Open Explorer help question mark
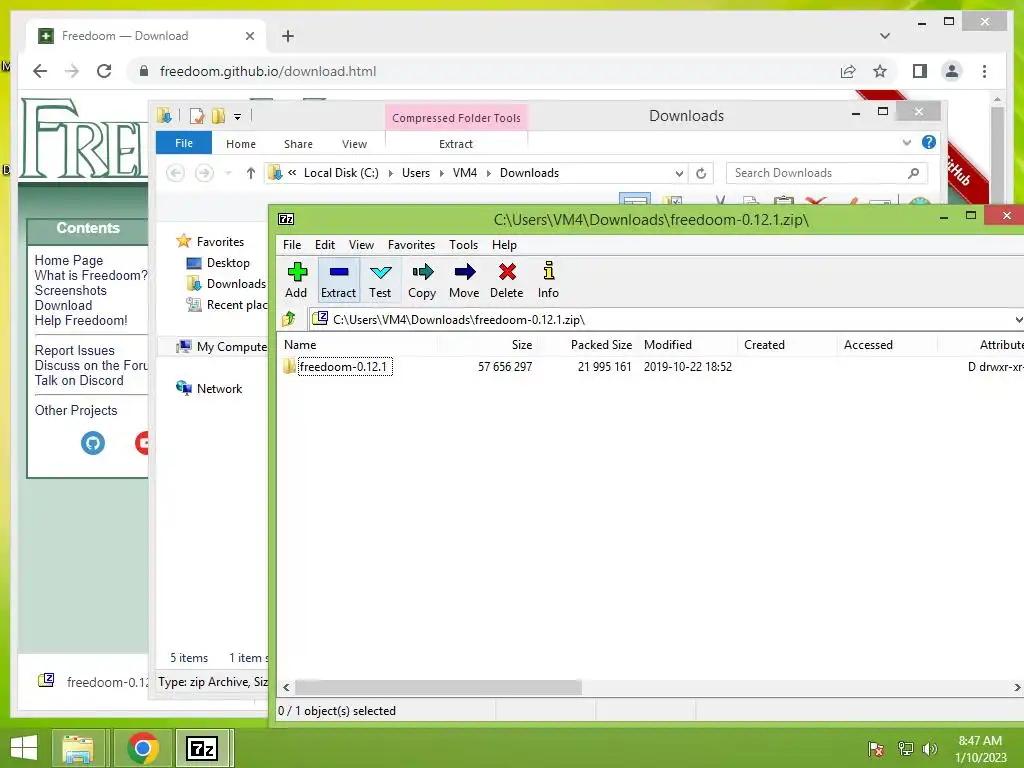Image resolution: width=1024 pixels, height=768 pixels. point(929,142)
